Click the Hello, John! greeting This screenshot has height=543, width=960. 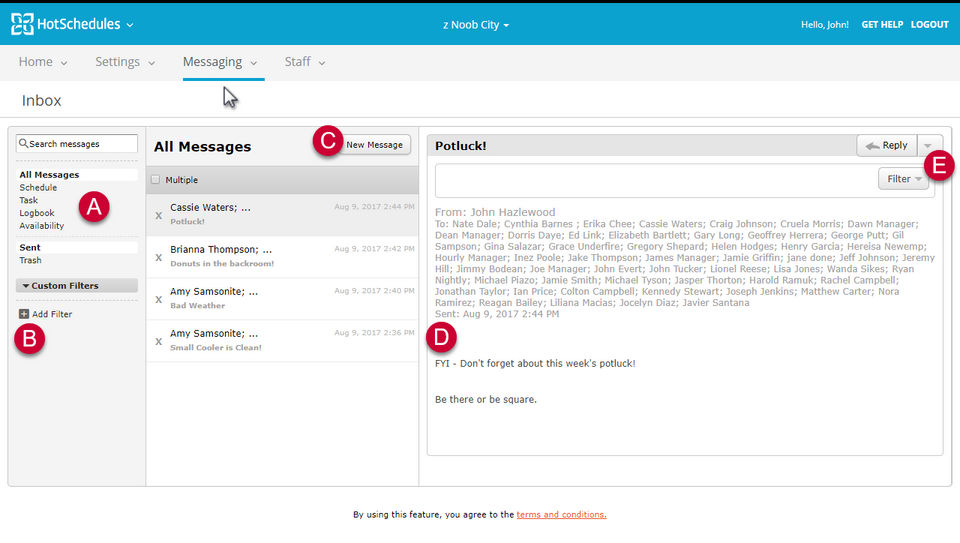pos(825,24)
